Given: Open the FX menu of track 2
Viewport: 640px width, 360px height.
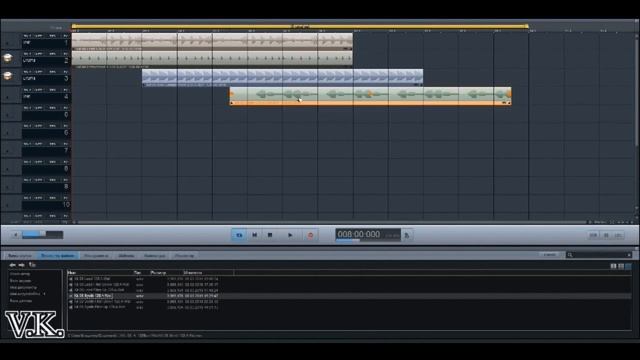Looking at the screenshot, I should tap(66, 54).
